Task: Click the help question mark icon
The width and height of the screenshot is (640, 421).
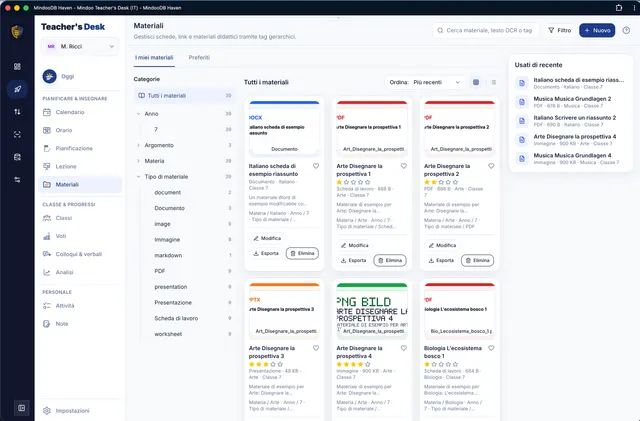Action: pyautogui.click(x=626, y=30)
